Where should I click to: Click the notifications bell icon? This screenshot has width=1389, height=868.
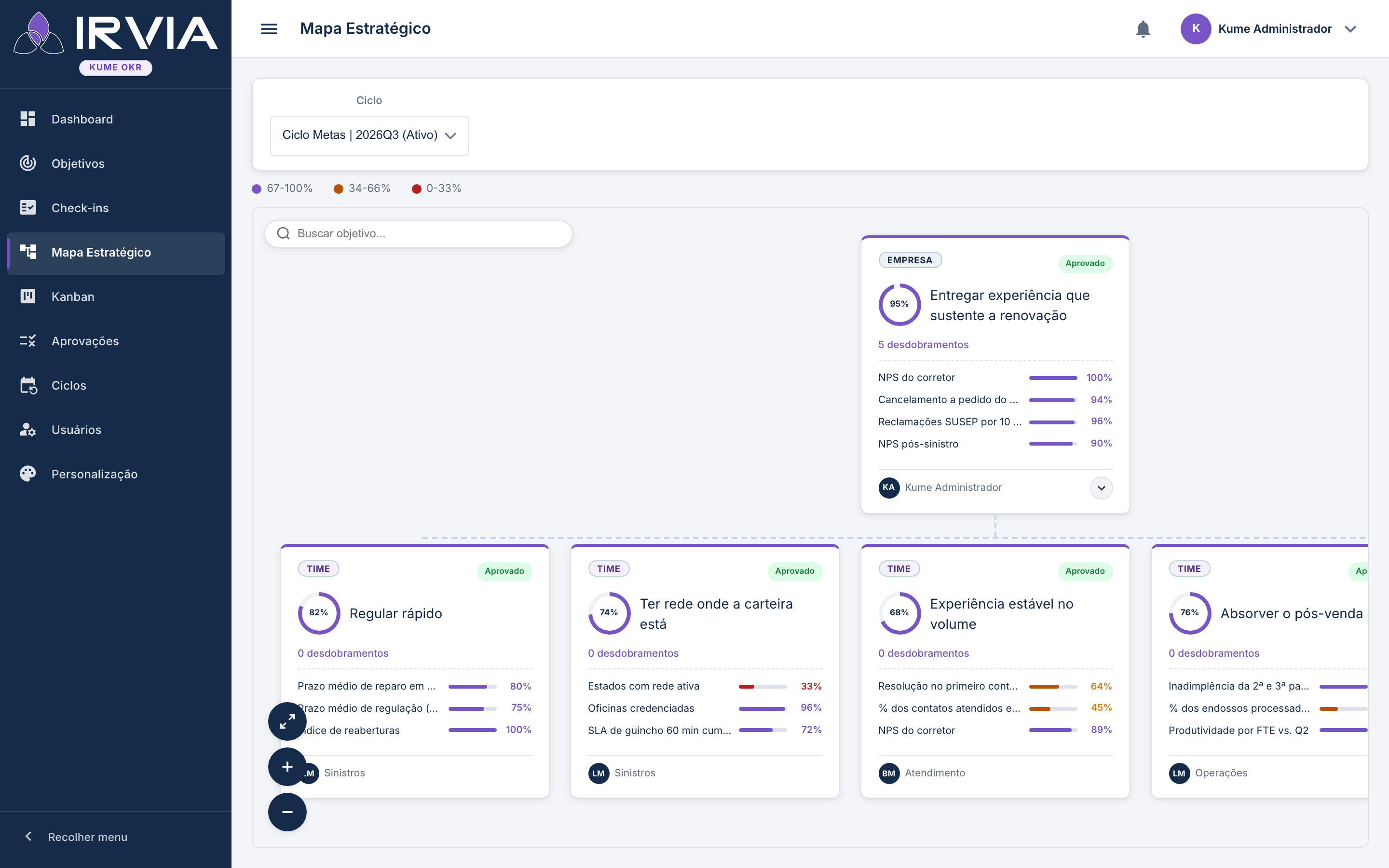click(x=1143, y=29)
